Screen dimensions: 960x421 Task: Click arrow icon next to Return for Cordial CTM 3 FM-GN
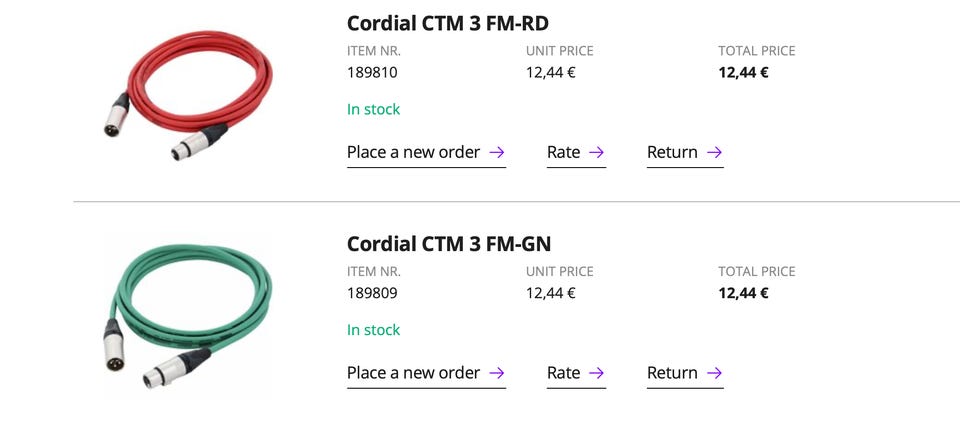pos(714,373)
